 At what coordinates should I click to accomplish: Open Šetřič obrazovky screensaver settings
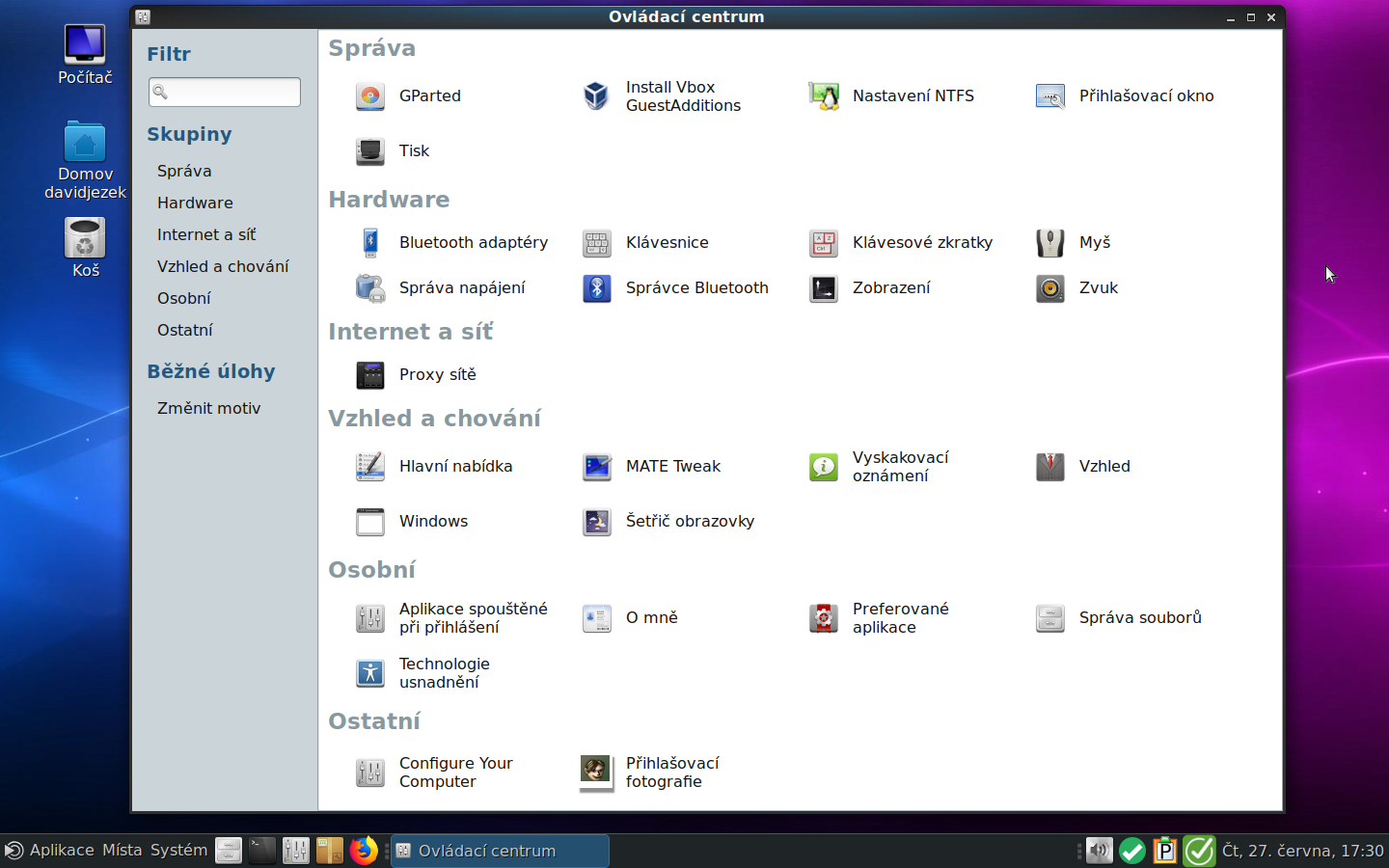pyautogui.click(x=668, y=522)
